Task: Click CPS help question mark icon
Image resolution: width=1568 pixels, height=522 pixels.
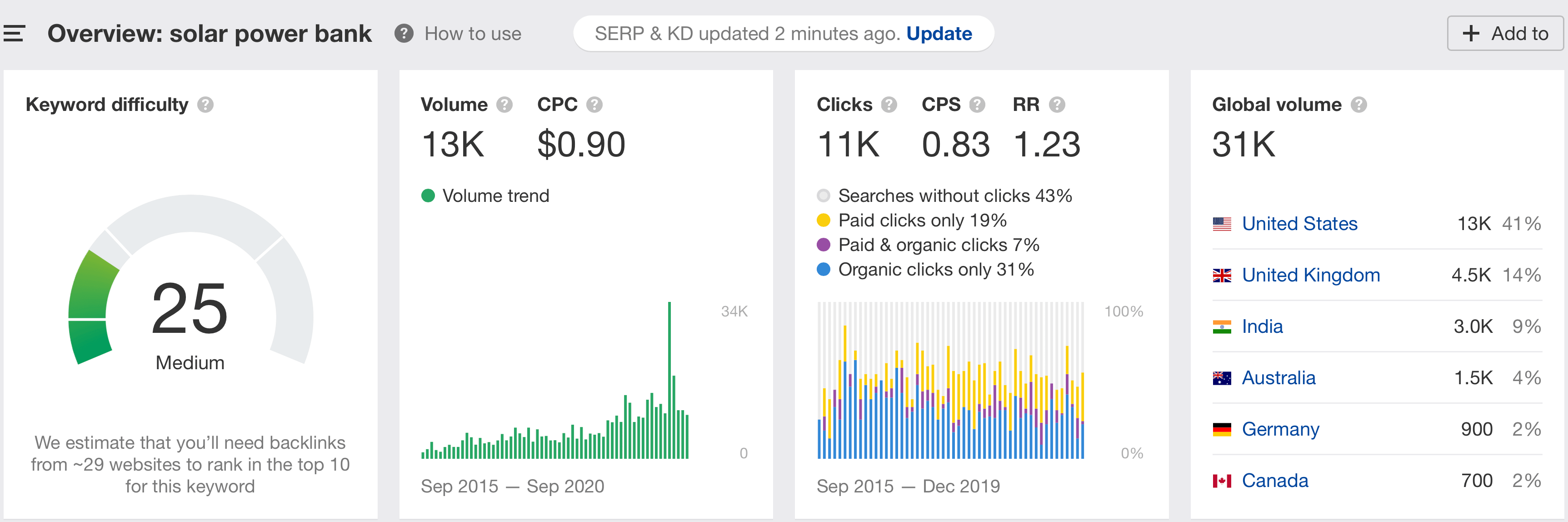Action: tap(977, 105)
